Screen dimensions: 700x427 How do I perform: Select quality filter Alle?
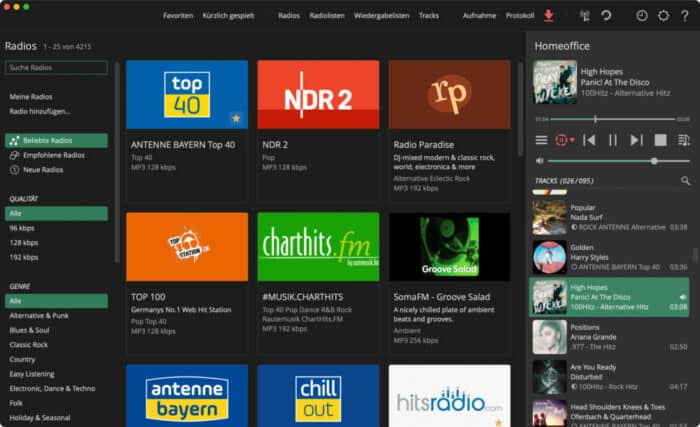[x=56, y=214]
